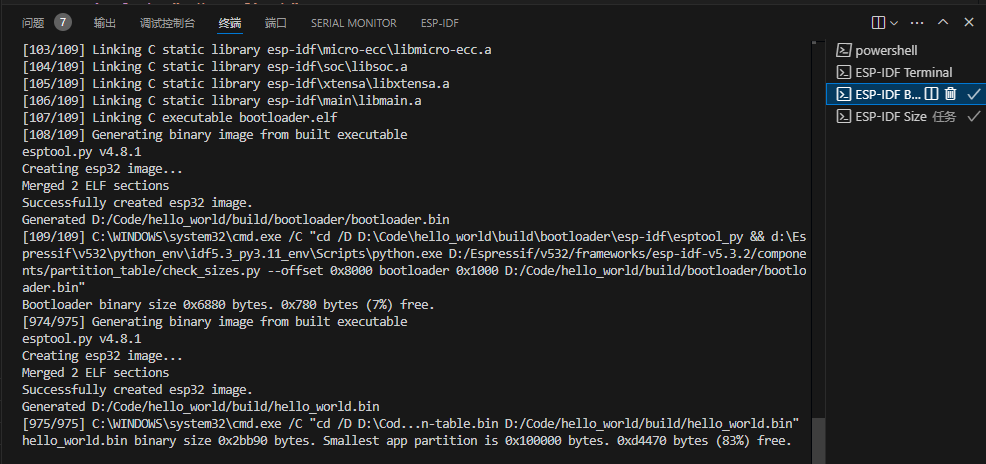Open the panel's more actions menu

pyautogui.click(x=918, y=22)
